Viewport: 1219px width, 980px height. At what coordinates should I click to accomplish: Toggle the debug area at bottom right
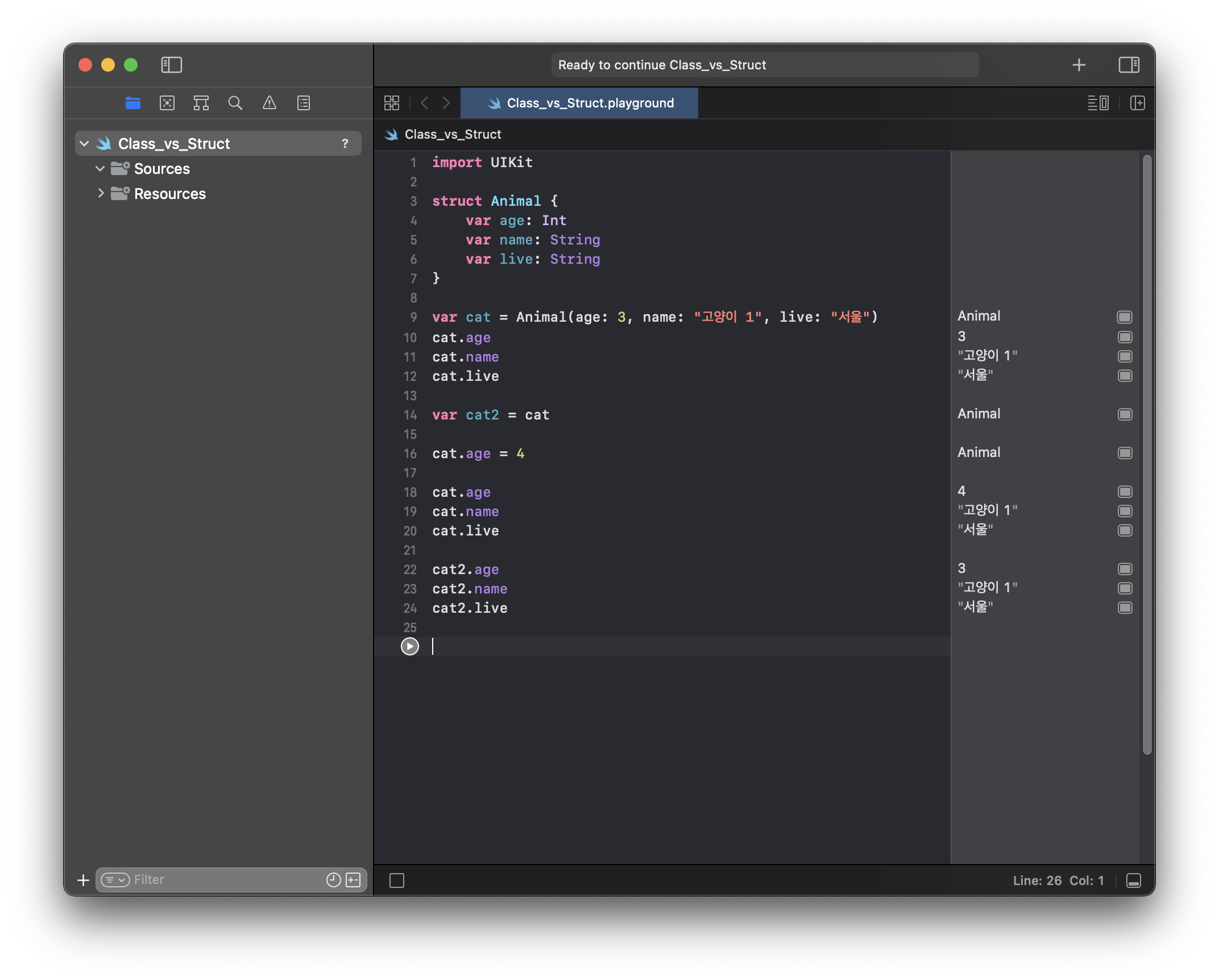(1133, 881)
